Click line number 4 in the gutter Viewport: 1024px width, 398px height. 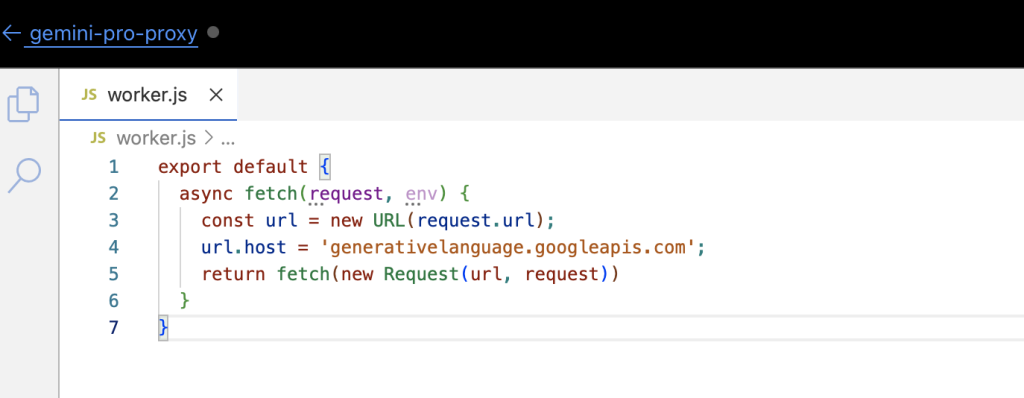click(114, 247)
